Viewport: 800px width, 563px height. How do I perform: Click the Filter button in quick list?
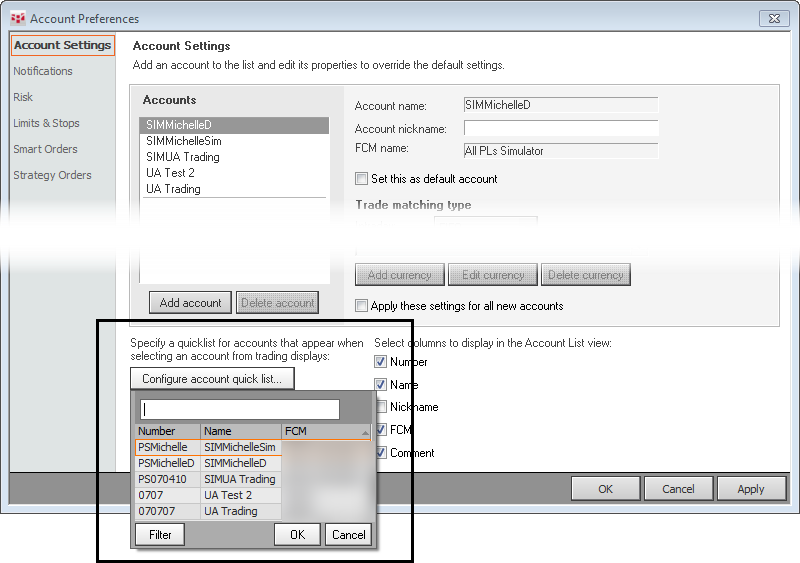click(161, 534)
